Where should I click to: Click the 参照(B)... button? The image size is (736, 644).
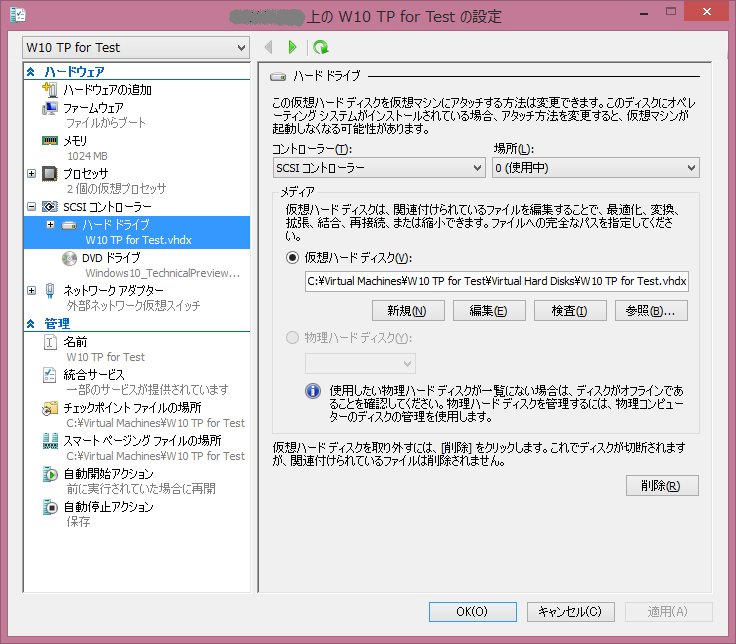point(651,311)
